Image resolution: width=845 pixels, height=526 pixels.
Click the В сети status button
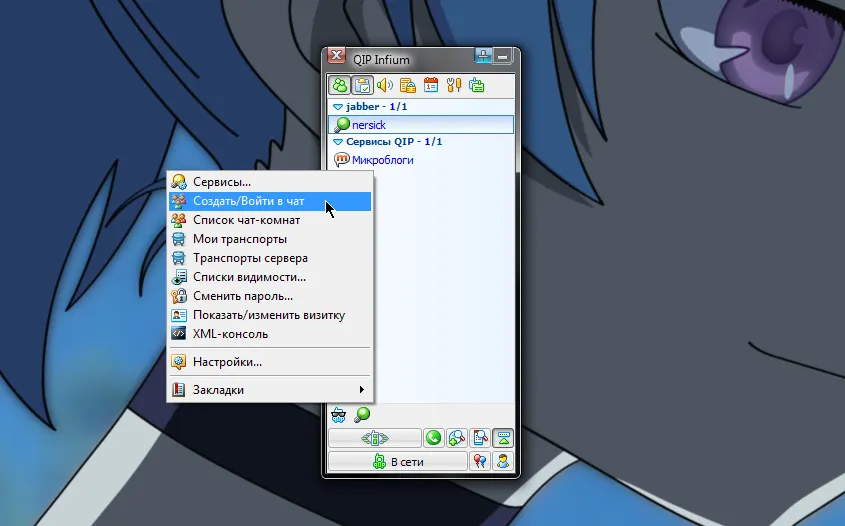click(398, 461)
